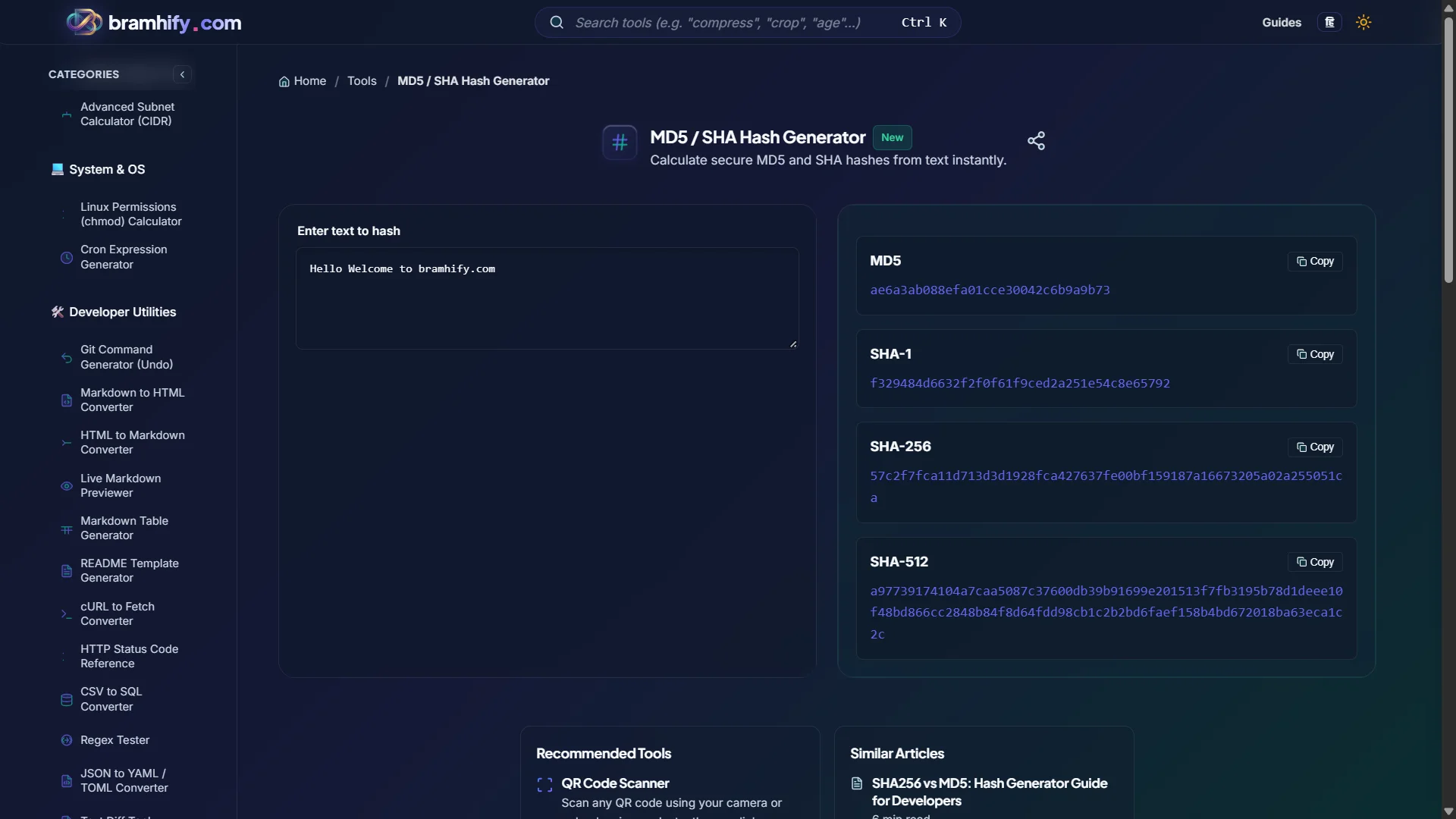Click the SHA256 vs MD5 article icon

coord(857,784)
